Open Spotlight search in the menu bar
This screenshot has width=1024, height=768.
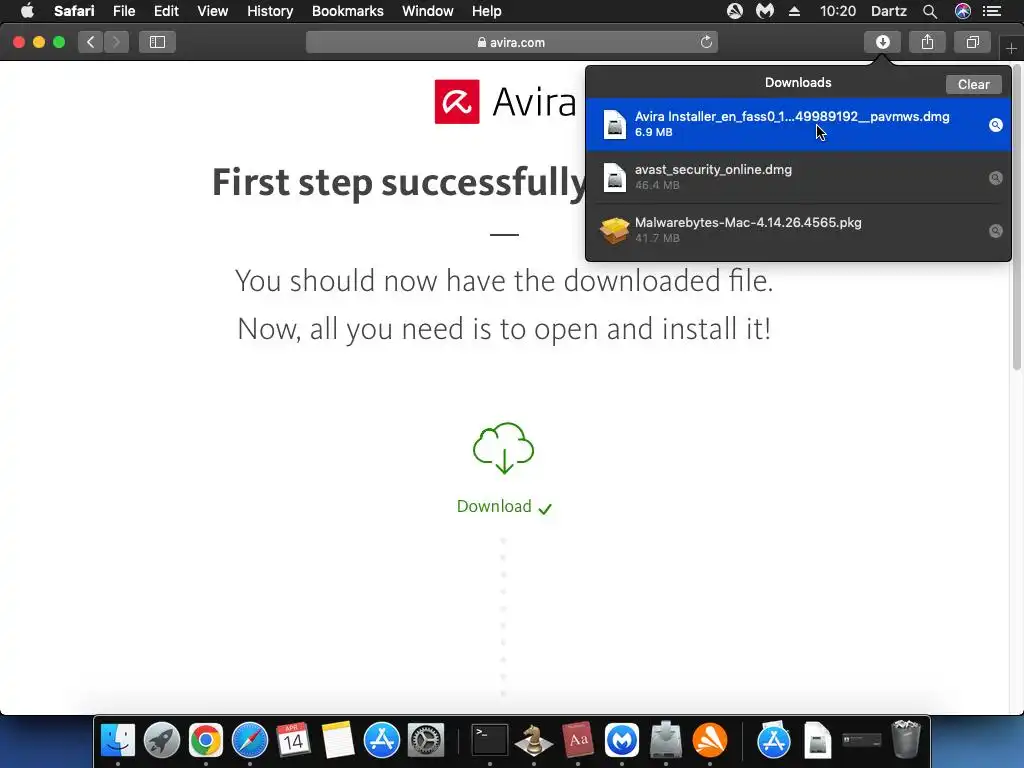[930, 11]
